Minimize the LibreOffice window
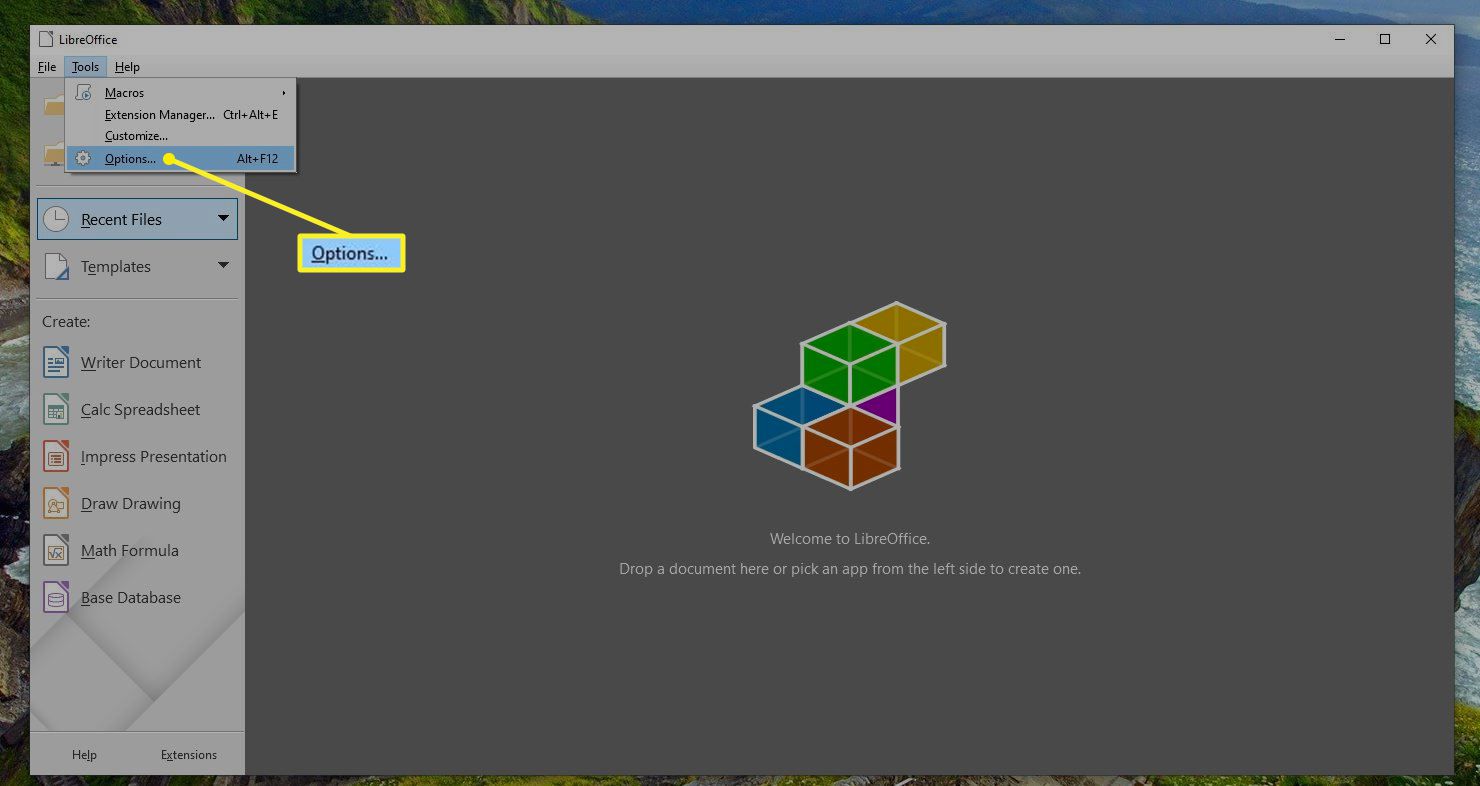This screenshot has width=1480, height=786. pos(1339,39)
